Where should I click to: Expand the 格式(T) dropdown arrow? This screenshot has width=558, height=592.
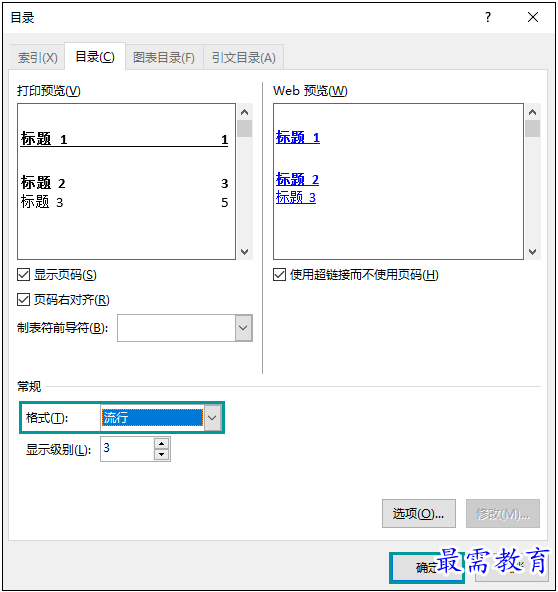[212, 418]
